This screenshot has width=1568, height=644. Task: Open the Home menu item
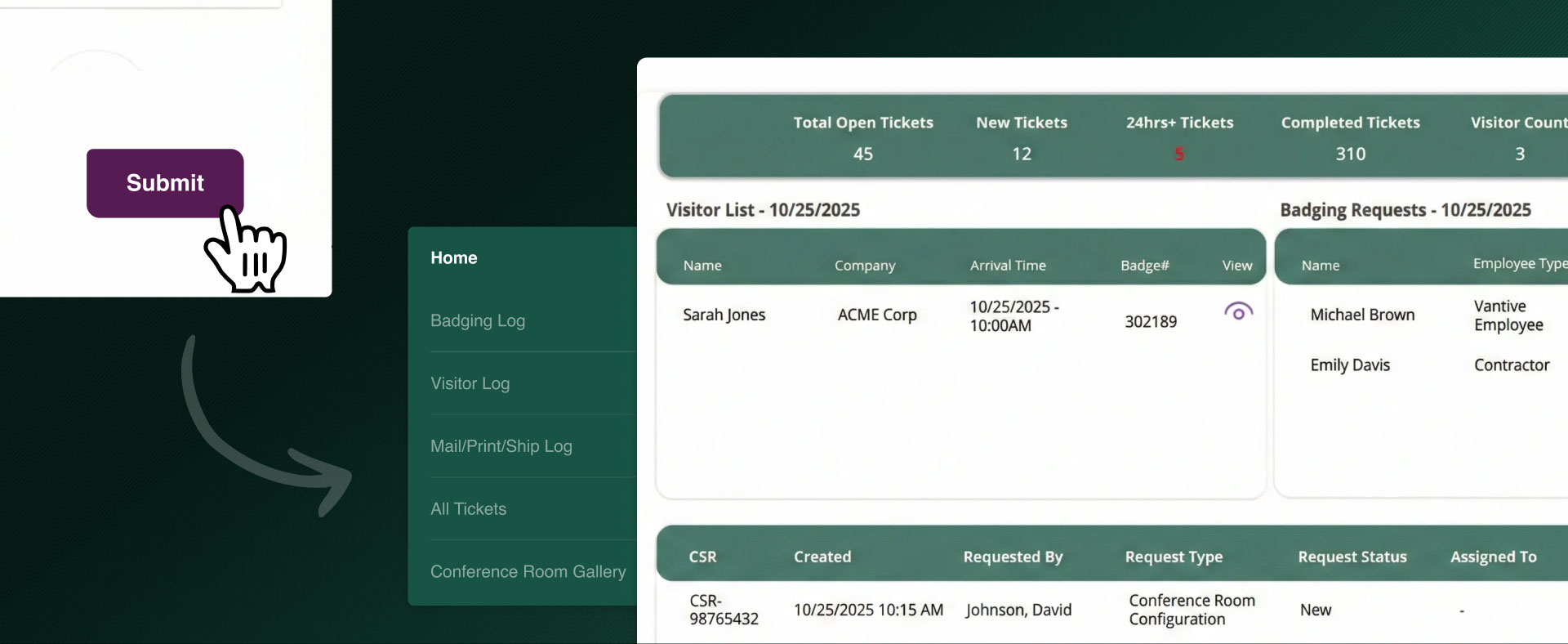(x=454, y=257)
